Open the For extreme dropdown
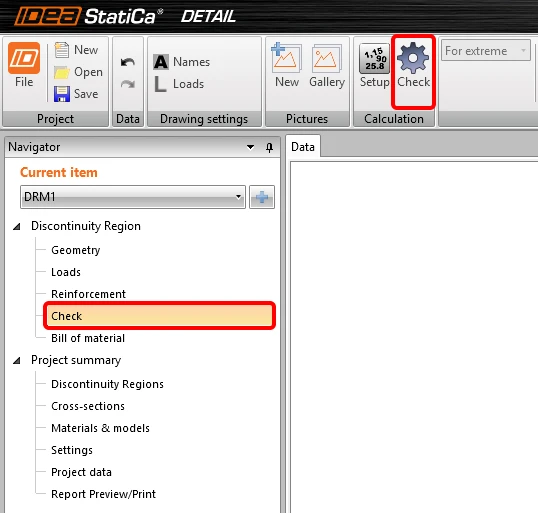538x513 pixels. point(486,51)
